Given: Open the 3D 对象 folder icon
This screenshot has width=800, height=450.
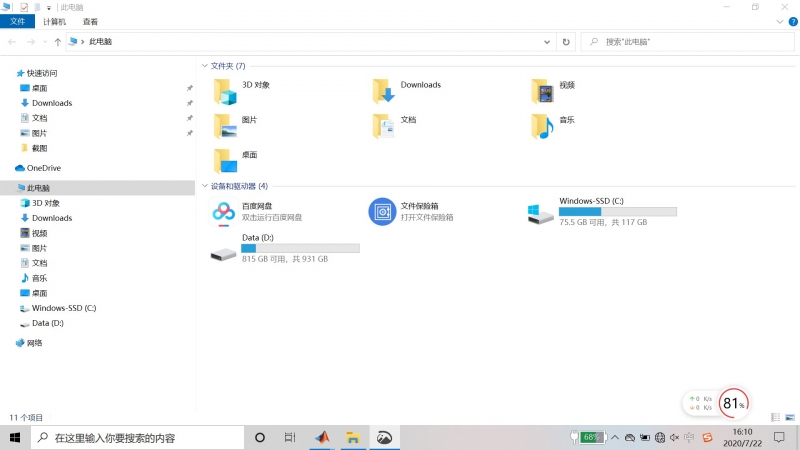Looking at the screenshot, I should pos(224,91).
